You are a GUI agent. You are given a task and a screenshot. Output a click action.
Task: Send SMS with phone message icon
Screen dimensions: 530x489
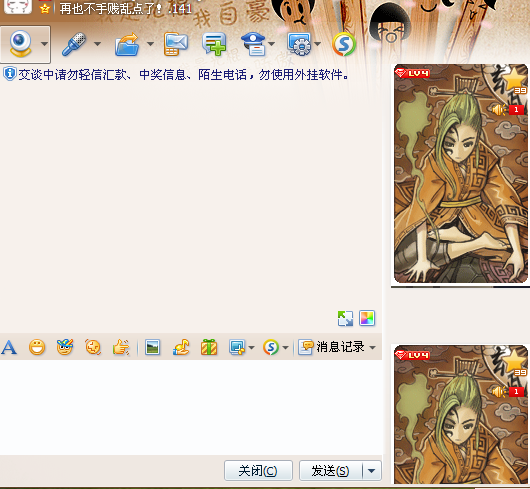[176, 44]
